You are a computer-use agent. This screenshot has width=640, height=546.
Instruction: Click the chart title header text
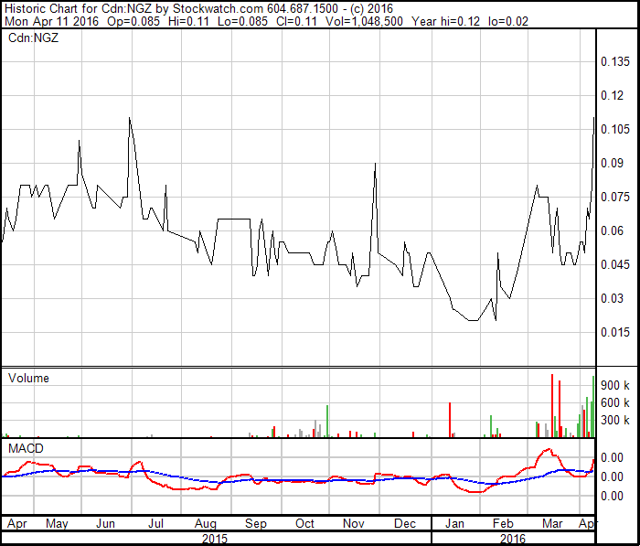198,8
